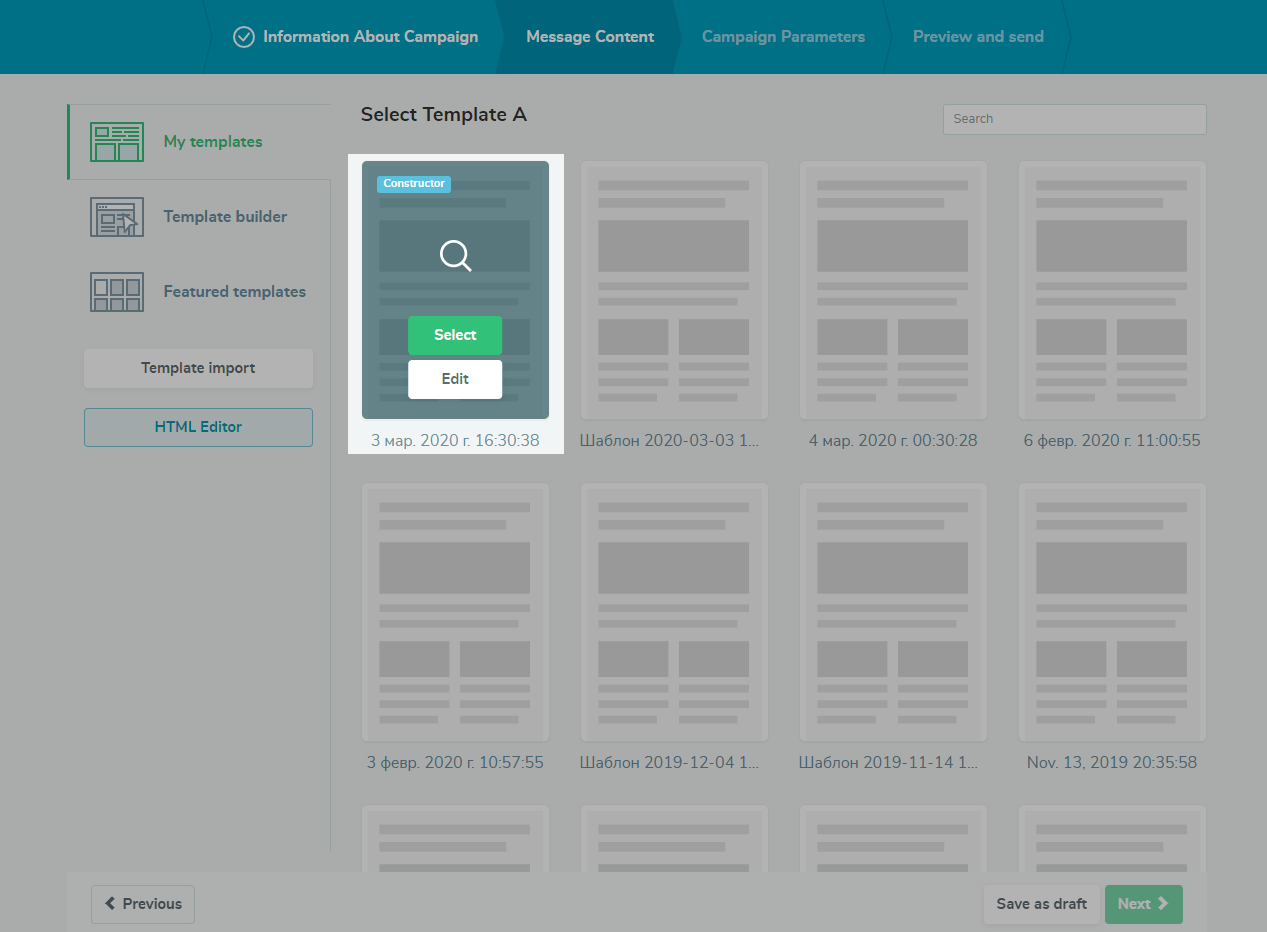Click the magnifier preview icon on first template
Viewport: 1267px width, 932px height.
455,256
